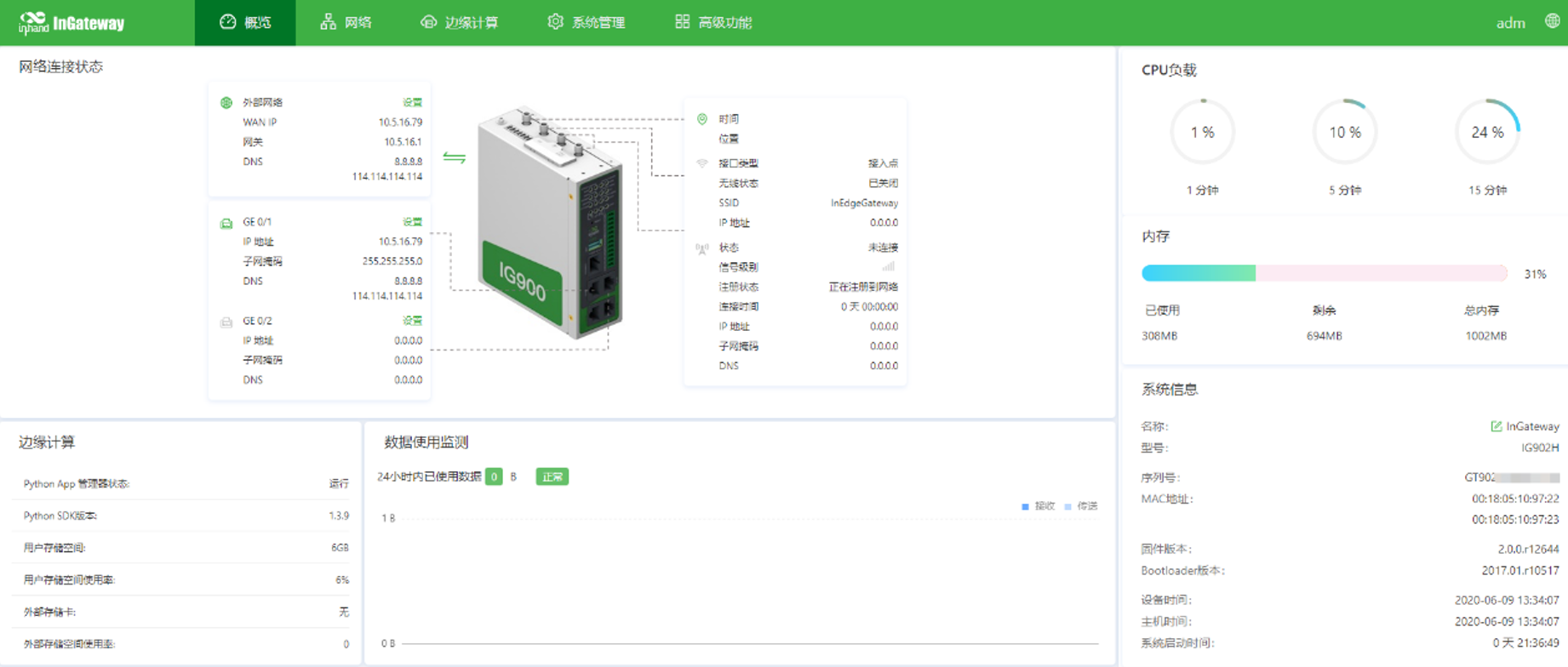This screenshot has width=1568, height=667.
Task: Click the InGateway logo
Action: point(72,23)
